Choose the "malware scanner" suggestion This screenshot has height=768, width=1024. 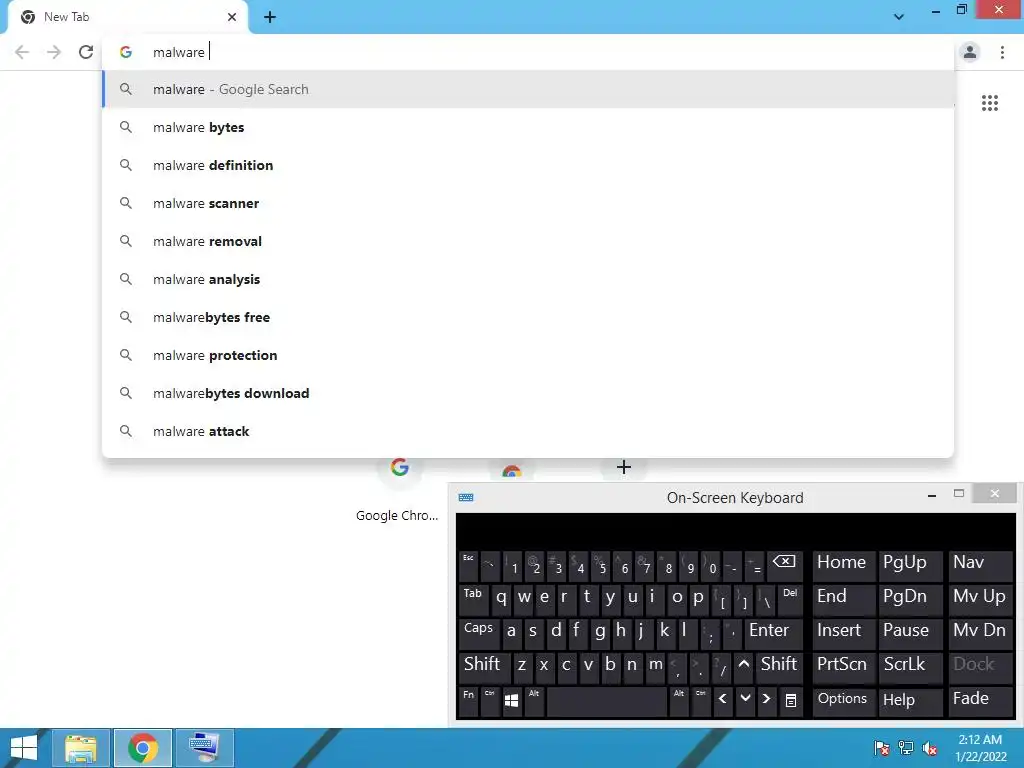[528, 203]
